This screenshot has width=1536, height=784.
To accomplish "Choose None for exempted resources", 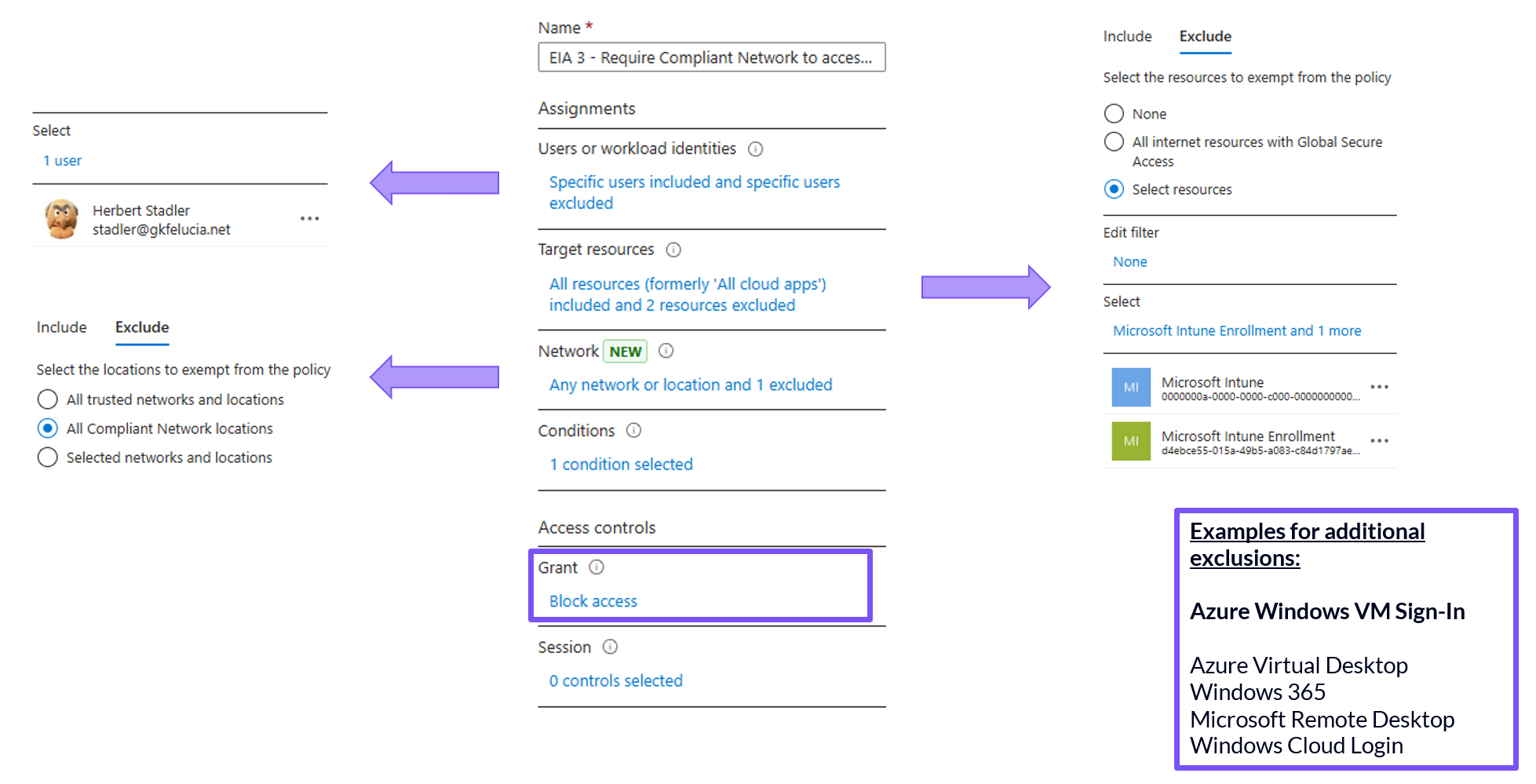I will [x=1114, y=113].
